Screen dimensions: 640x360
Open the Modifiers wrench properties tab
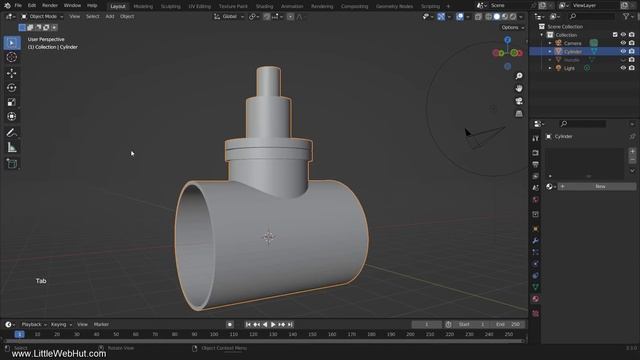[x=536, y=240]
